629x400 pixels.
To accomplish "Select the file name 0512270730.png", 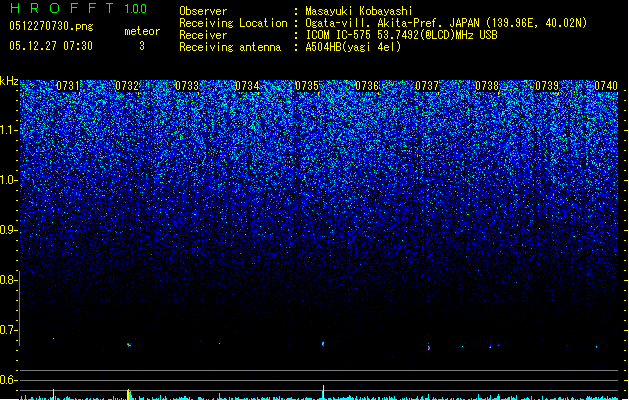I will pos(51,26).
